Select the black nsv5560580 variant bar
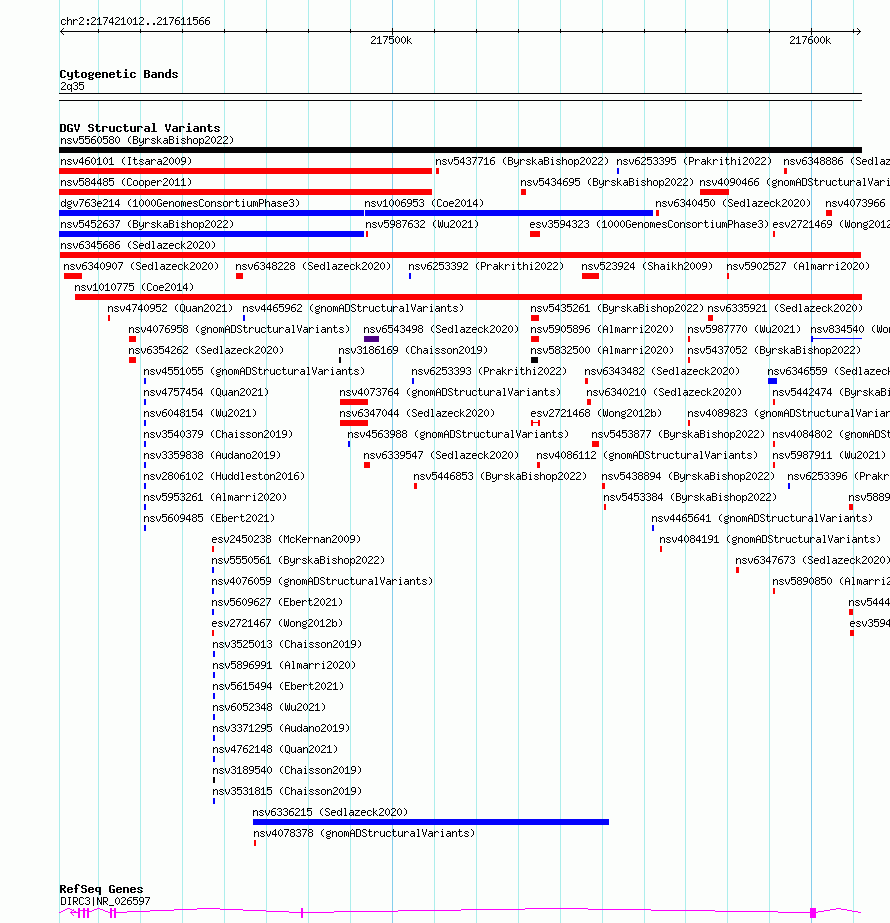The width and height of the screenshot is (890, 923). tap(460, 150)
